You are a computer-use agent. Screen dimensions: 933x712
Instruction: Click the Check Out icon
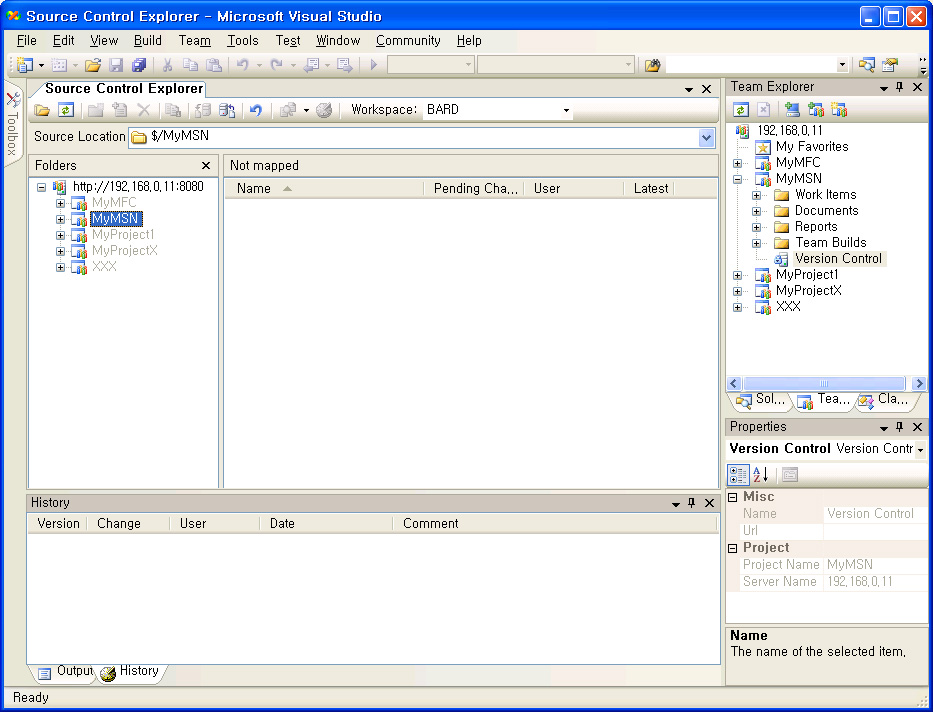pos(203,110)
